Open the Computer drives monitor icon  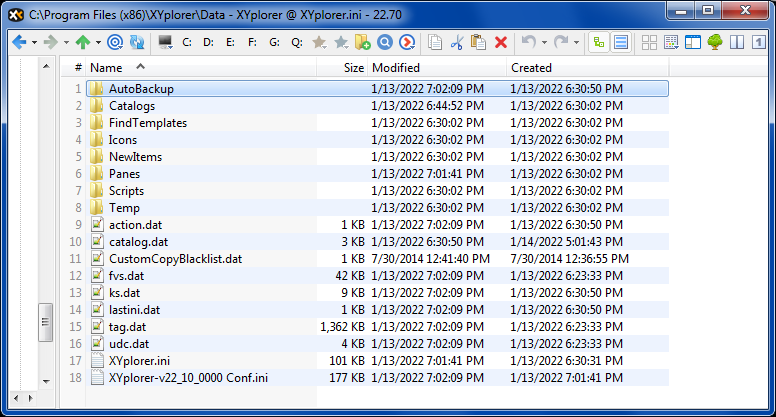pos(165,42)
